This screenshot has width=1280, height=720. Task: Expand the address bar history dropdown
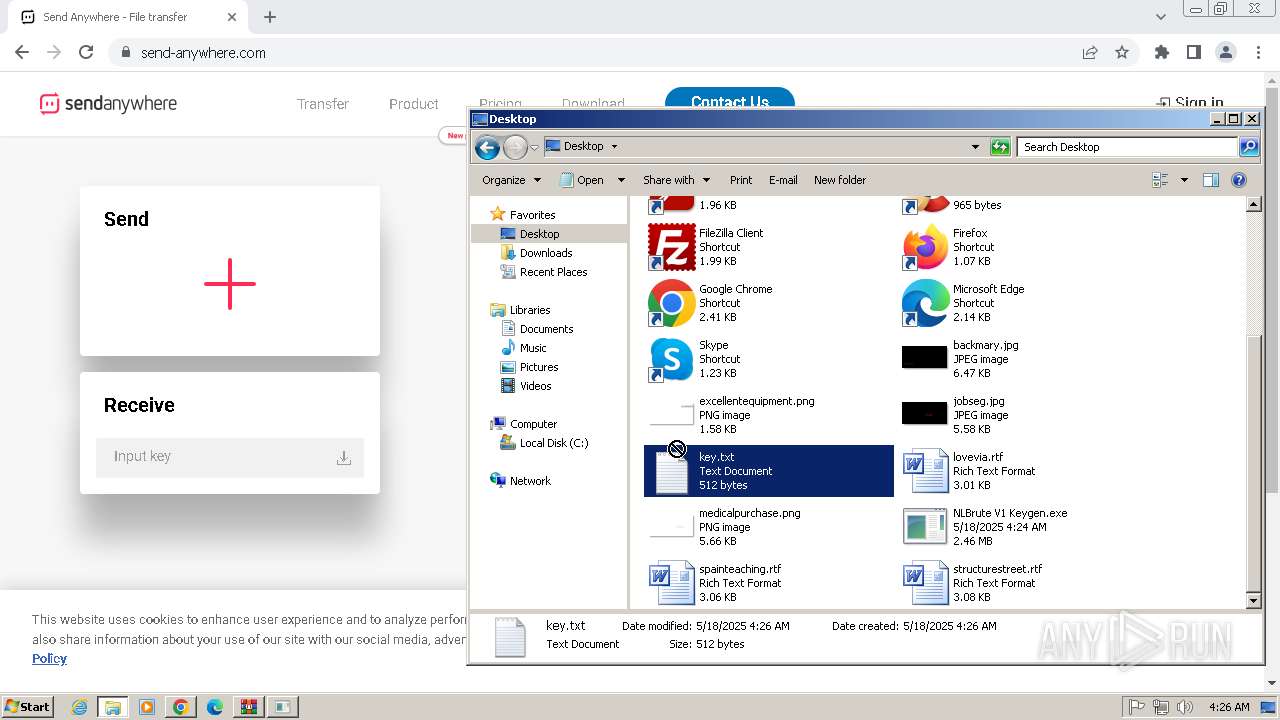976,147
